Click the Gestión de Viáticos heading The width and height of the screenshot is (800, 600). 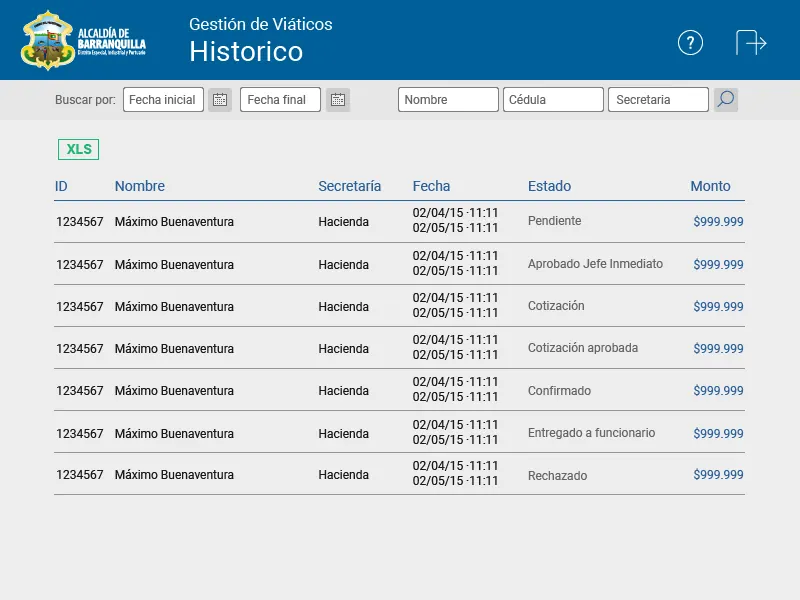pyautogui.click(x=261, y=24)
